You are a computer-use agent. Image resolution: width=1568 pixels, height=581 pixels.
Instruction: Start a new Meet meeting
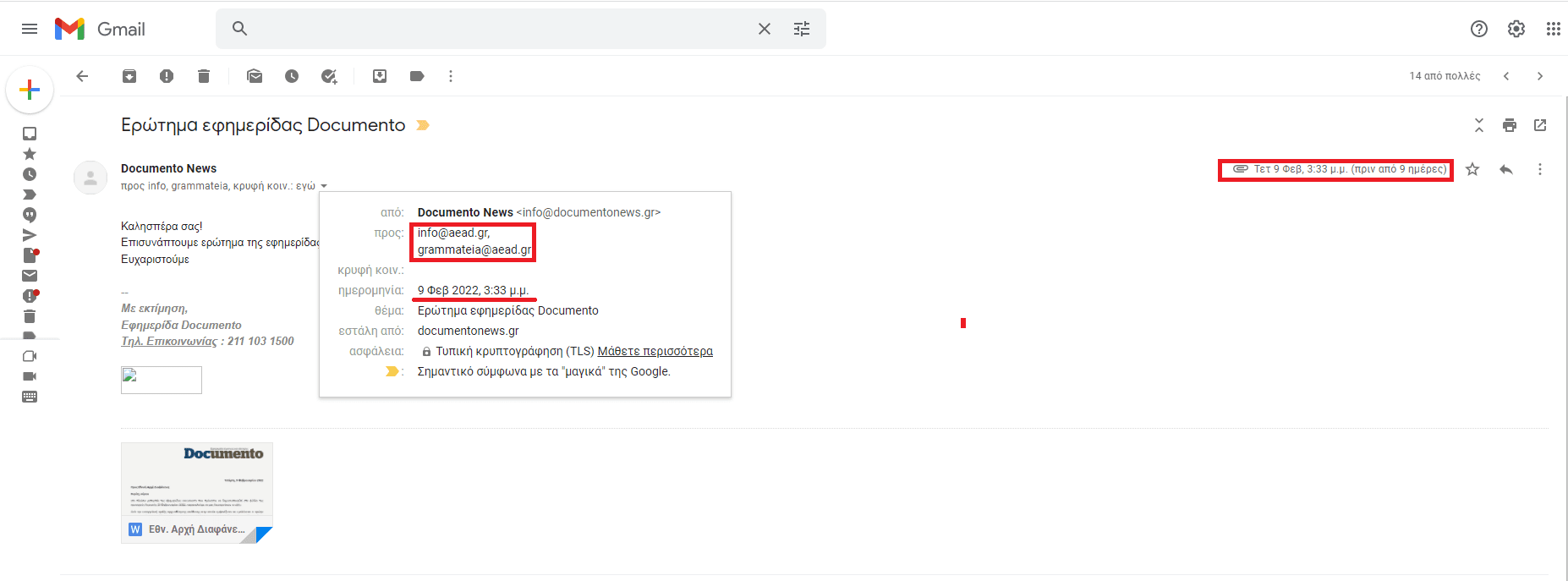click(x=30, y=356)
